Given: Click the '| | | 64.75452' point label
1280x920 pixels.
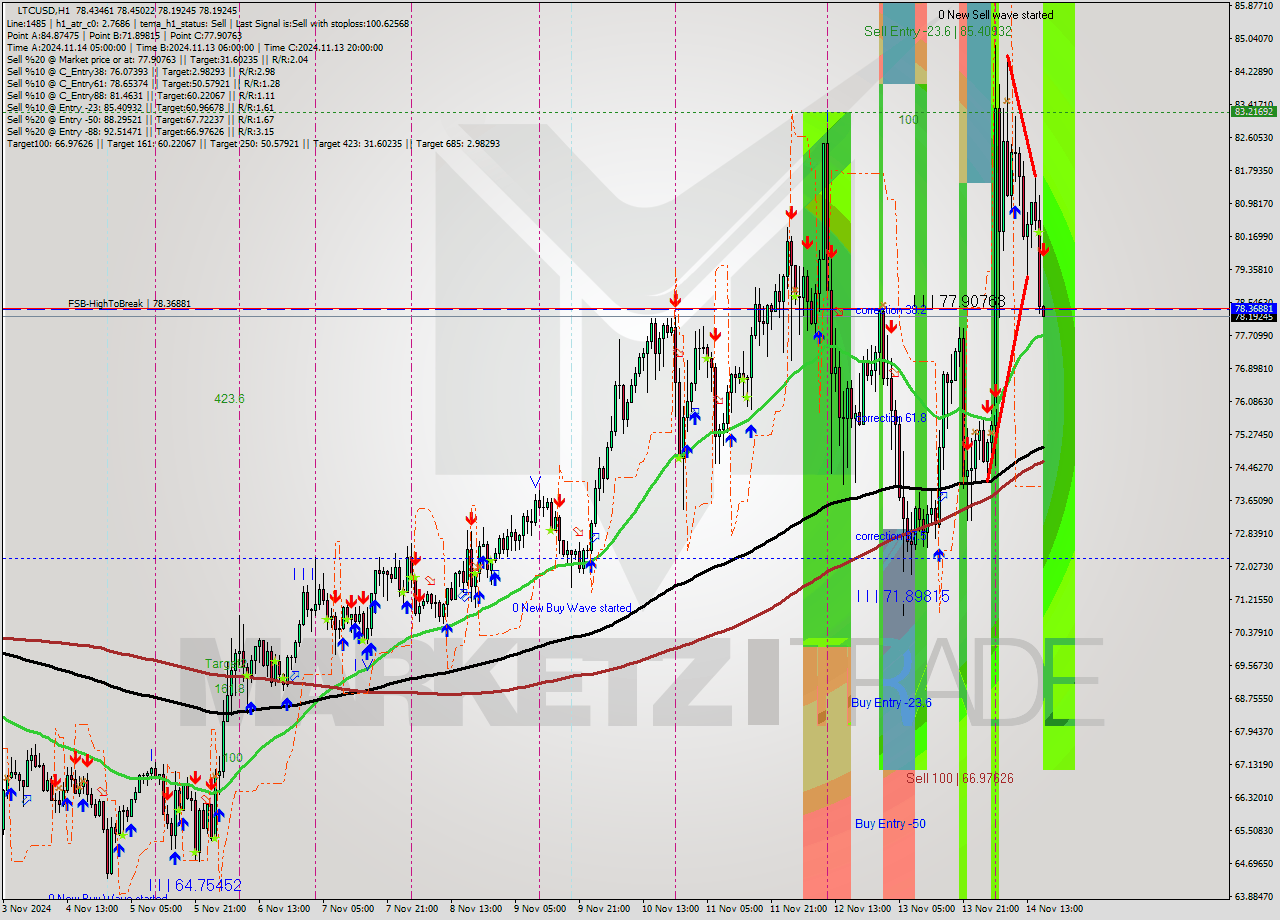Looking at the screenshot, I should tap(194, 886).
